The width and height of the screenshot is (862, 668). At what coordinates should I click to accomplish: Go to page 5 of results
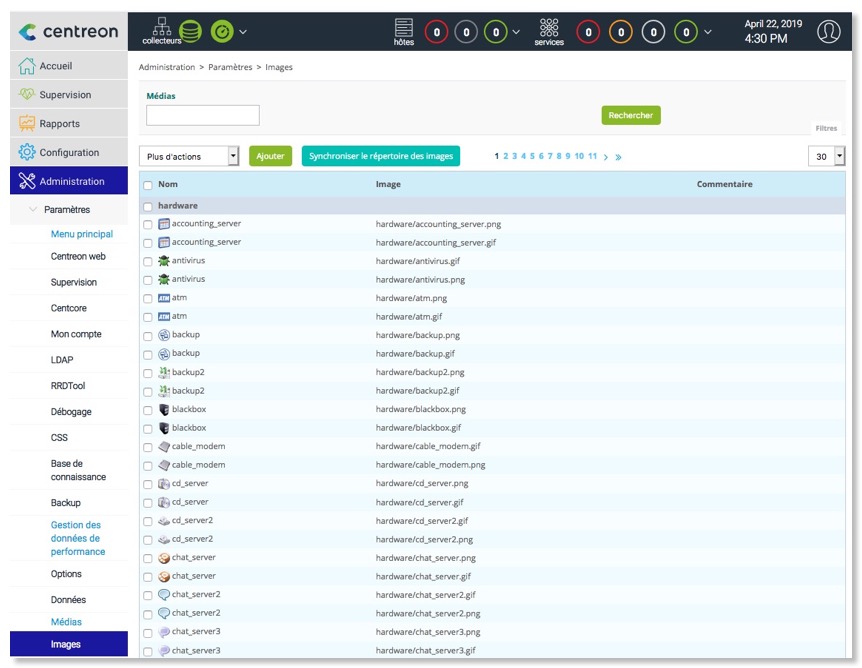pyautogui.click(x=533, y=156)
